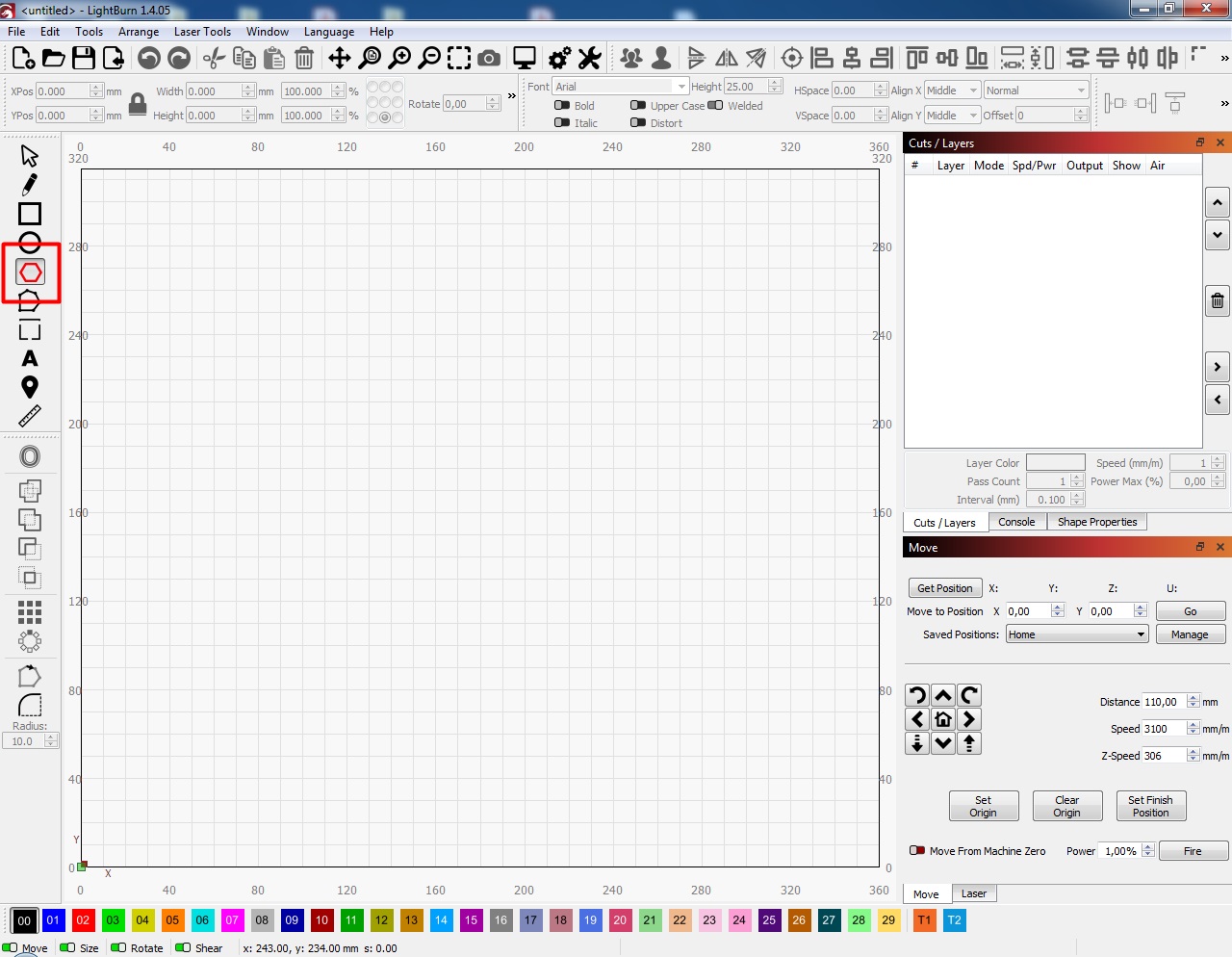
Task: Open the Laser Tools menu
Action: [202, 32]
